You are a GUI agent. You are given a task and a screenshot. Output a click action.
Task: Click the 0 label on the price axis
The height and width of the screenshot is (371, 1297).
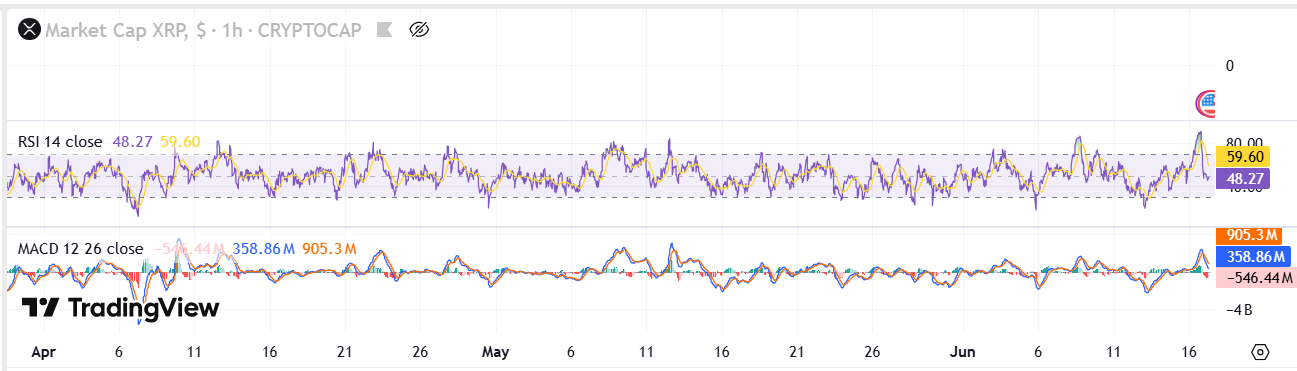[1230, 65]
